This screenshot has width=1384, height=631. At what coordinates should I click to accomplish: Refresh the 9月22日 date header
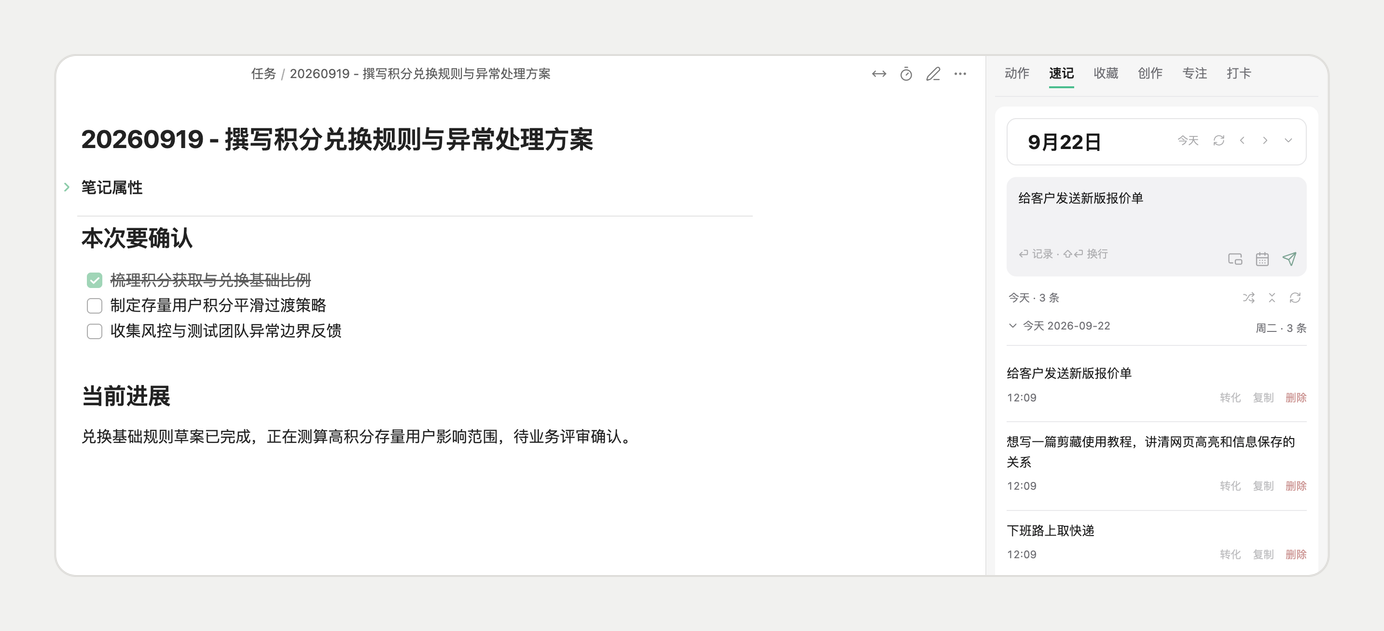(x=1219, y=141)
